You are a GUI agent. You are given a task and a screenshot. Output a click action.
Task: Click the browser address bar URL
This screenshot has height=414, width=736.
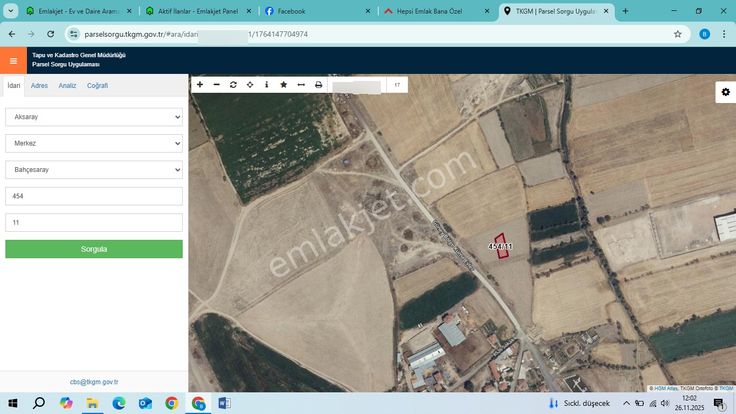pyautogui.click(x=196, y=34)
